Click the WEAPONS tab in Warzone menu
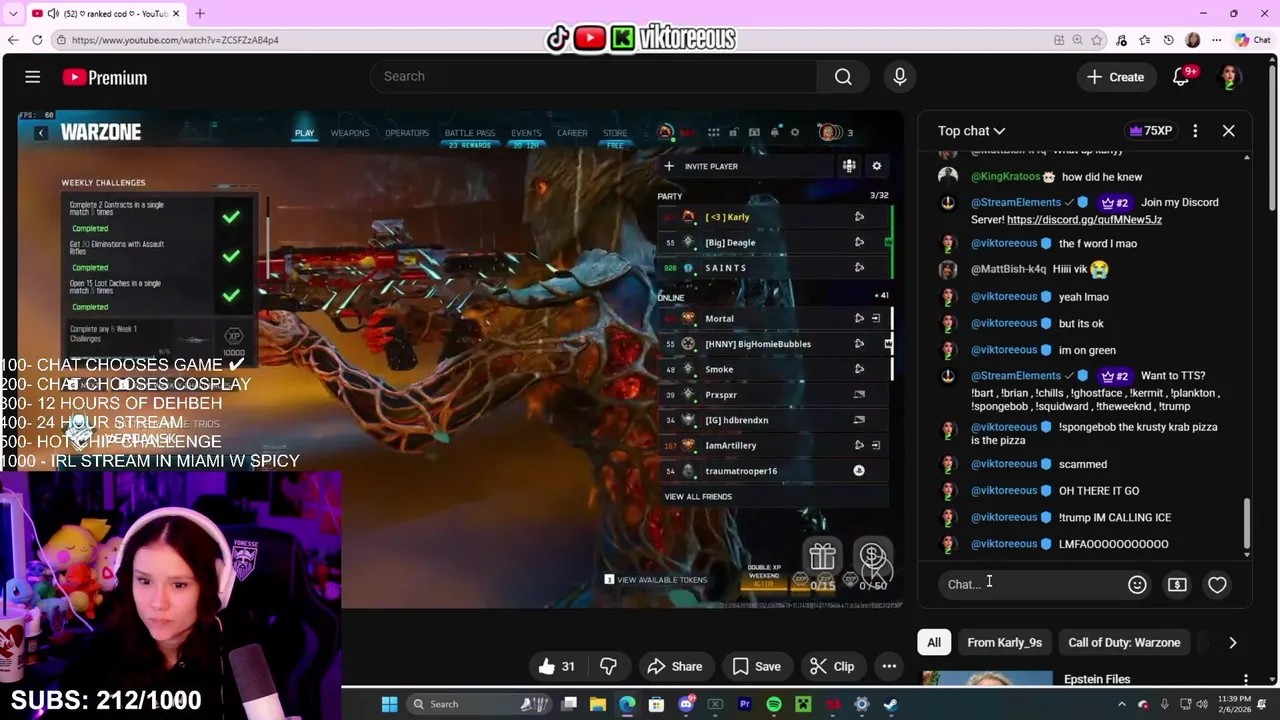1280x720 pixels. (350, 133)
